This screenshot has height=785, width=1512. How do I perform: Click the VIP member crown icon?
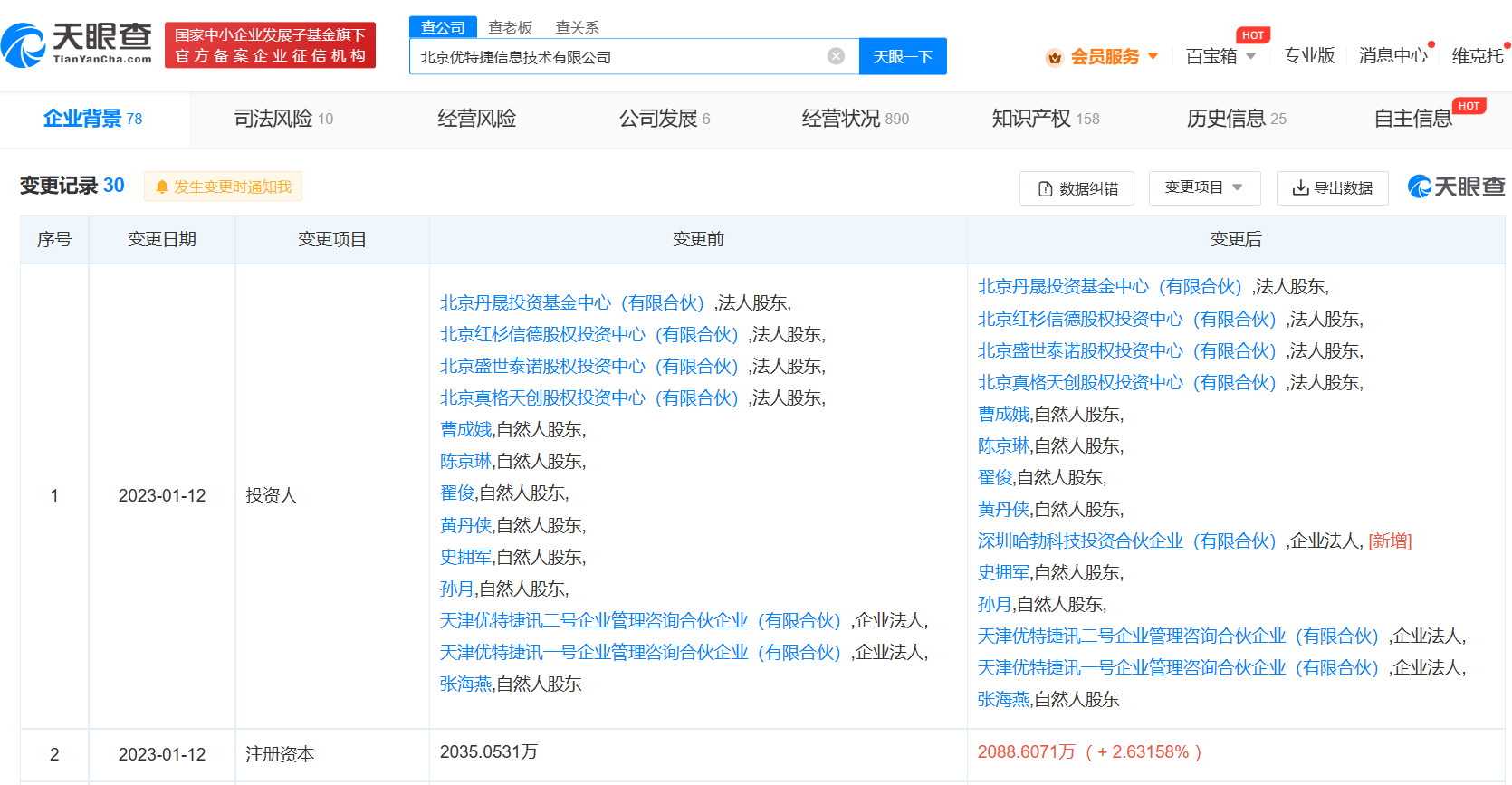(x=1054, y=57)
